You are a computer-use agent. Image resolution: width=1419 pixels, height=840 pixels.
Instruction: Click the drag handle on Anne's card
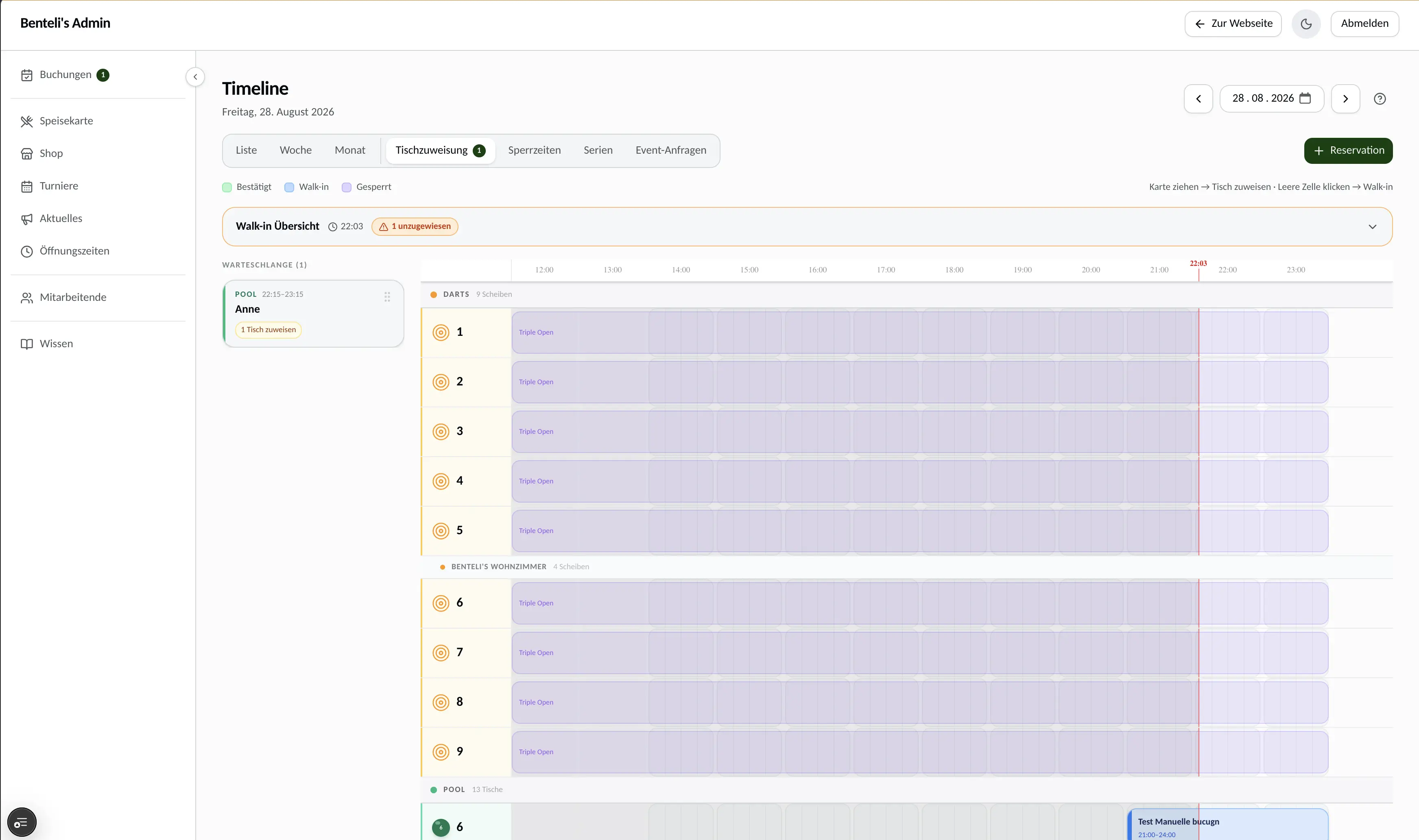pyautogui.click(x=387, y=297)
